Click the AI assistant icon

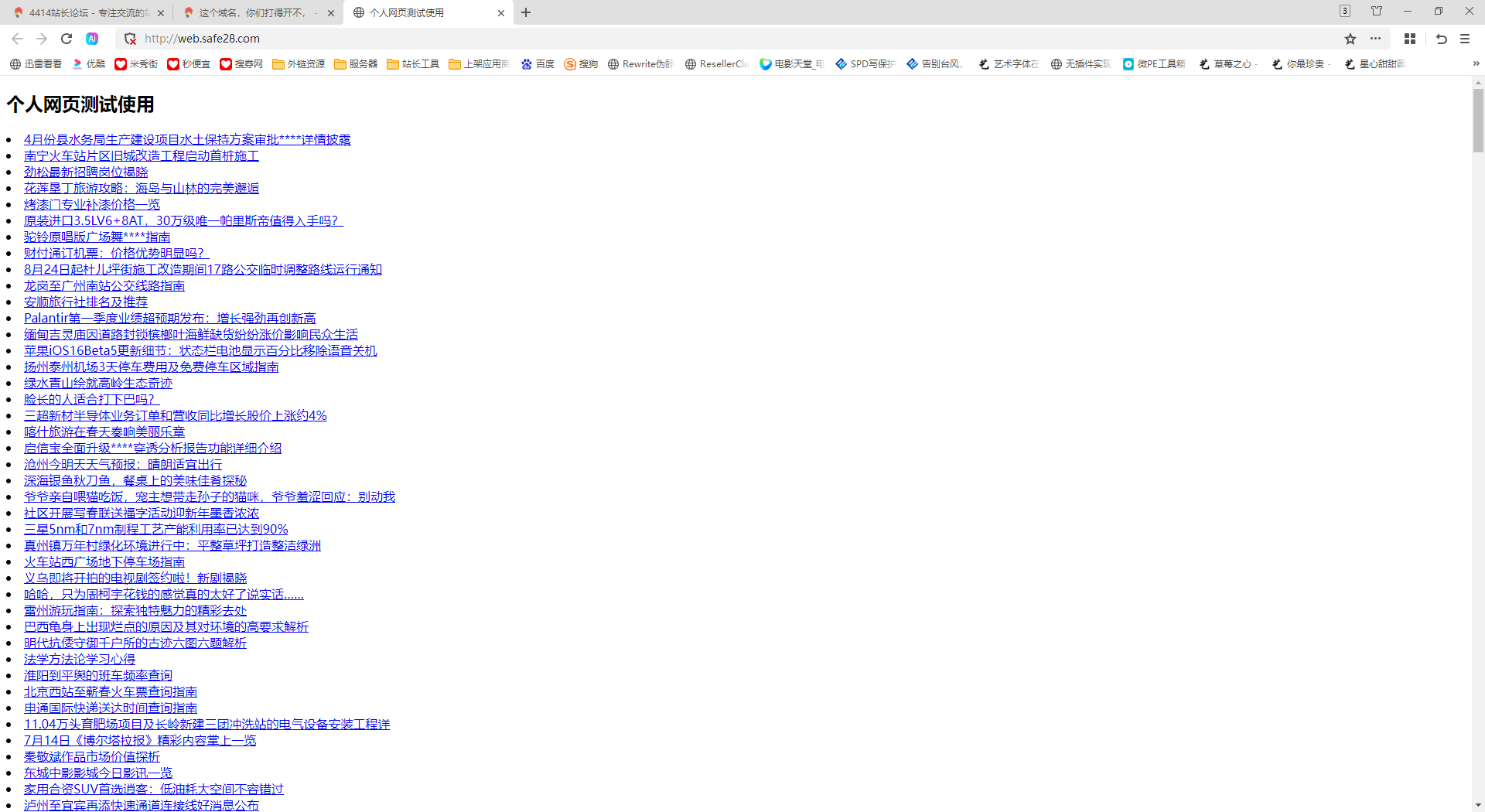(92, 39)
